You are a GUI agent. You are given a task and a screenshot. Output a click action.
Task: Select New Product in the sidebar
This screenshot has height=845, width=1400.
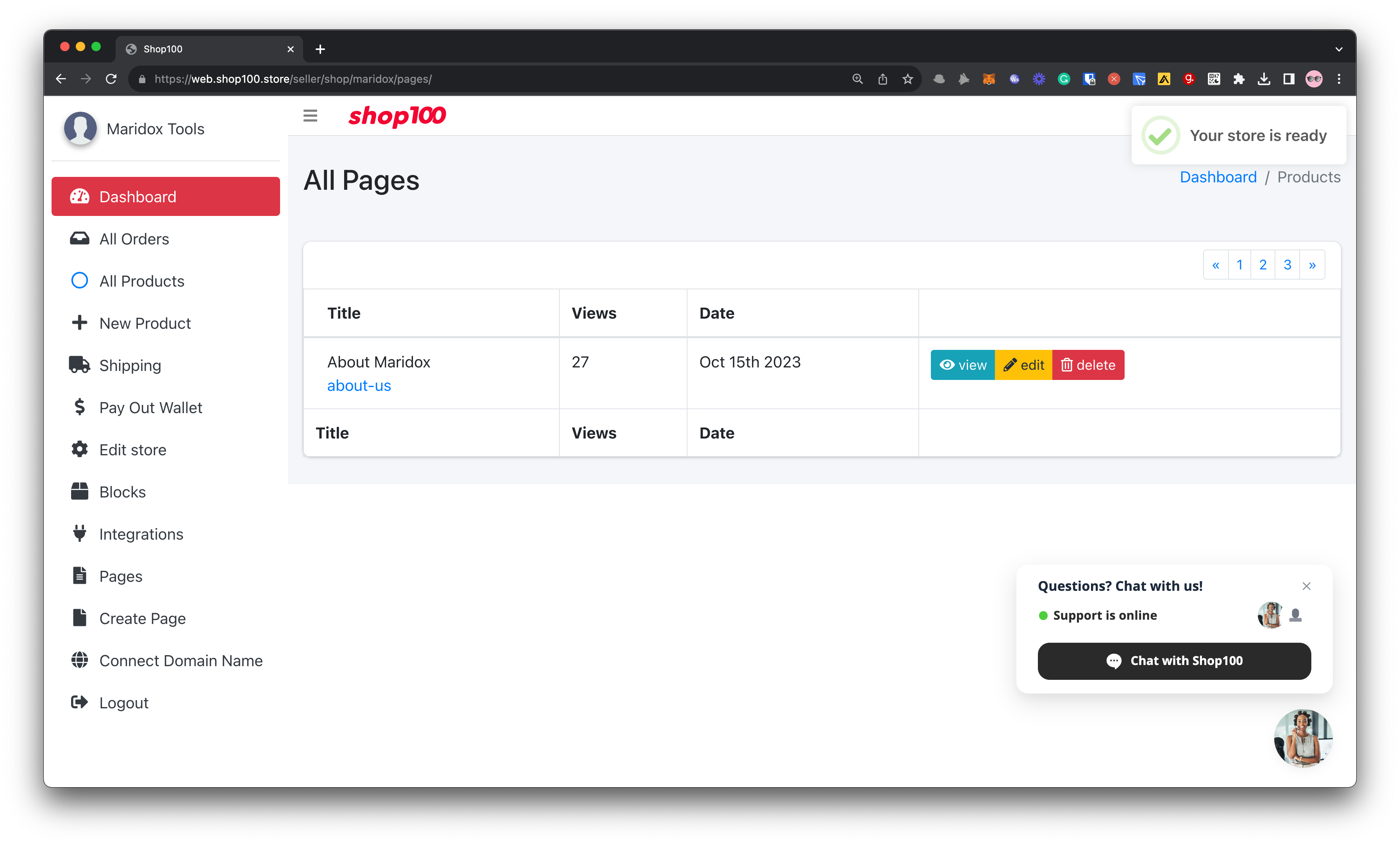[165, 323]
